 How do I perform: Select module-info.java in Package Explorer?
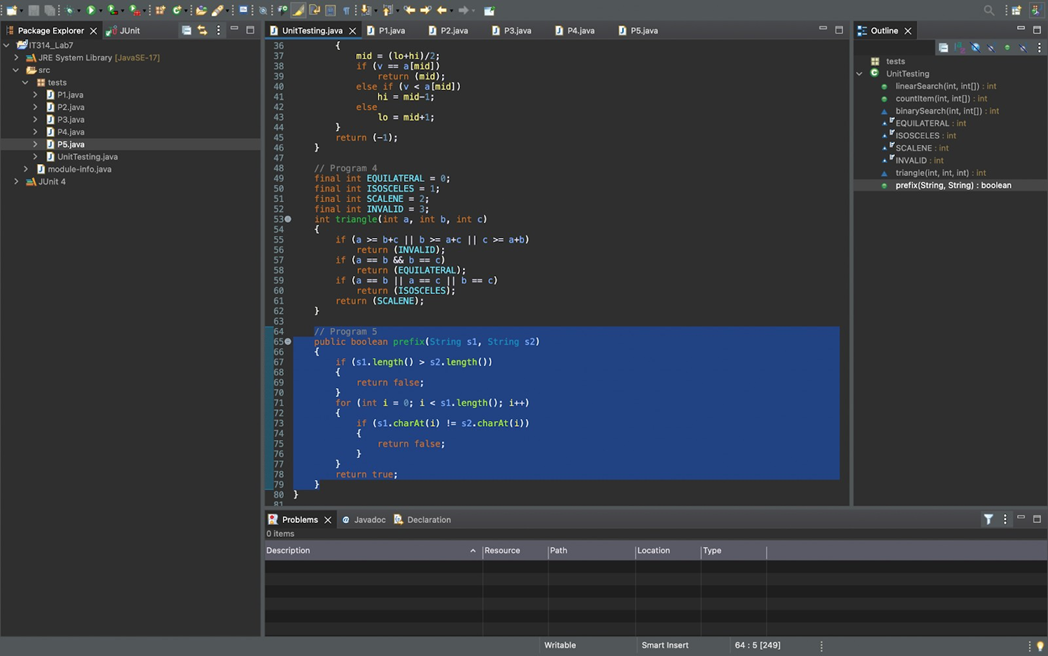click(79, 169)
